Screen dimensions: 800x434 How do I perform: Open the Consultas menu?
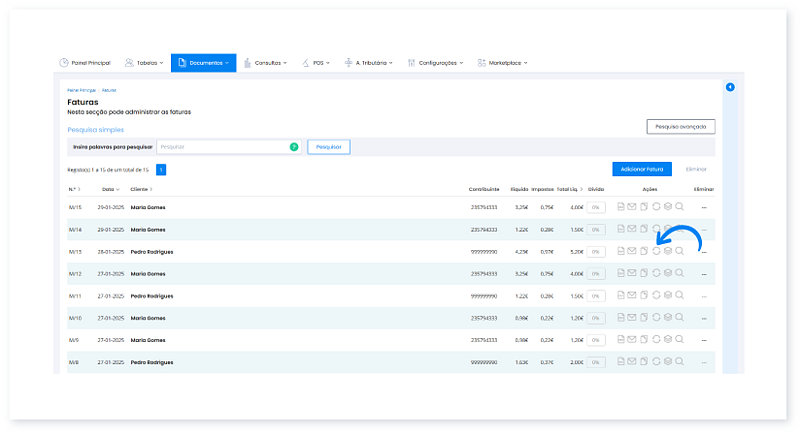point(265,63)
